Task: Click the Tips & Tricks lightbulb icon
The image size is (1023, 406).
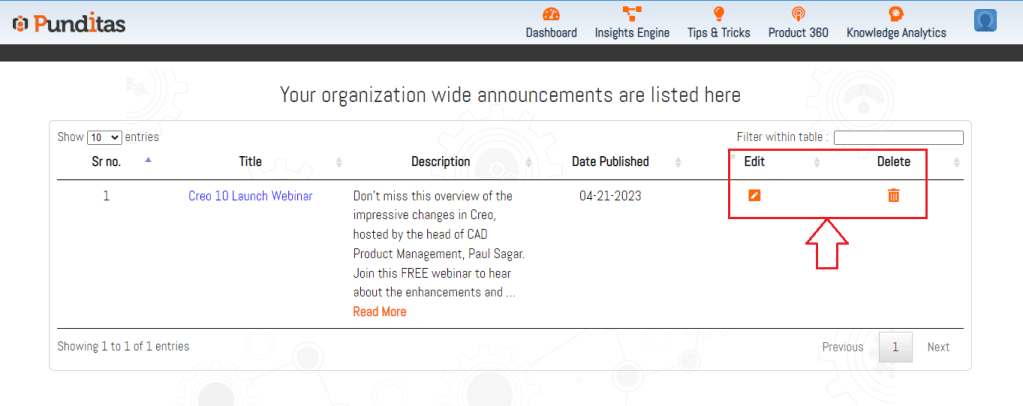Action: 718,14
